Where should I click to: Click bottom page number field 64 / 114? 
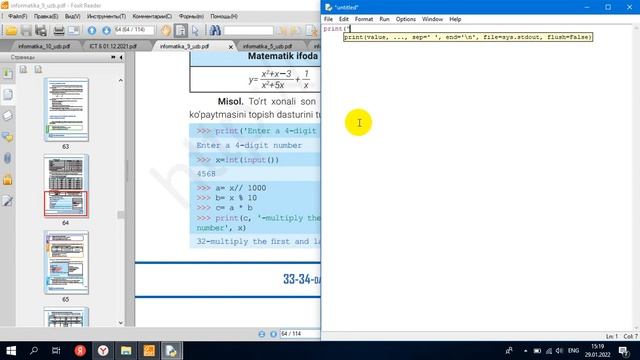(x=300, y=334)
